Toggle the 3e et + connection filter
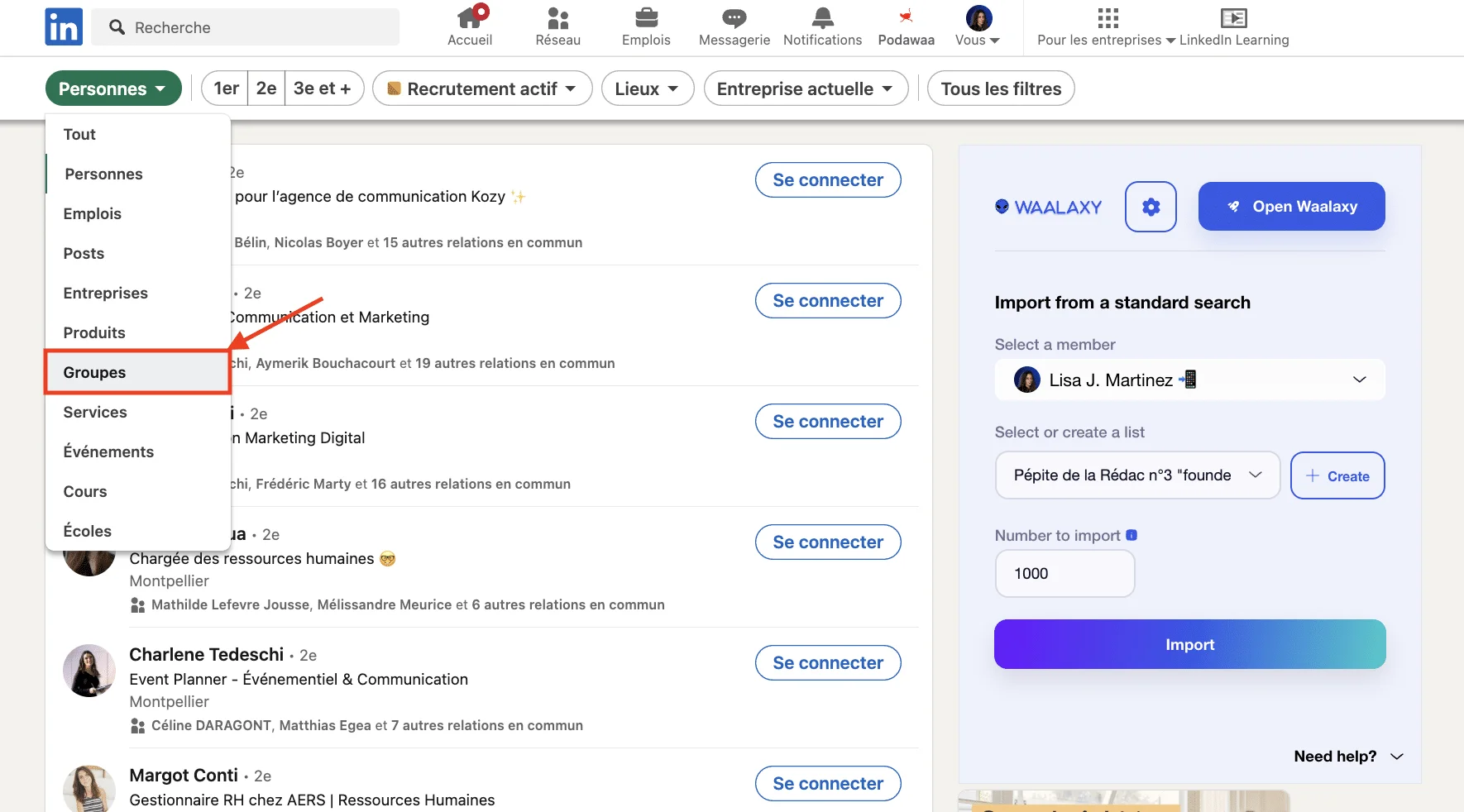The height and width of the screenshot is (812, 1464). [x=323, y=88]
